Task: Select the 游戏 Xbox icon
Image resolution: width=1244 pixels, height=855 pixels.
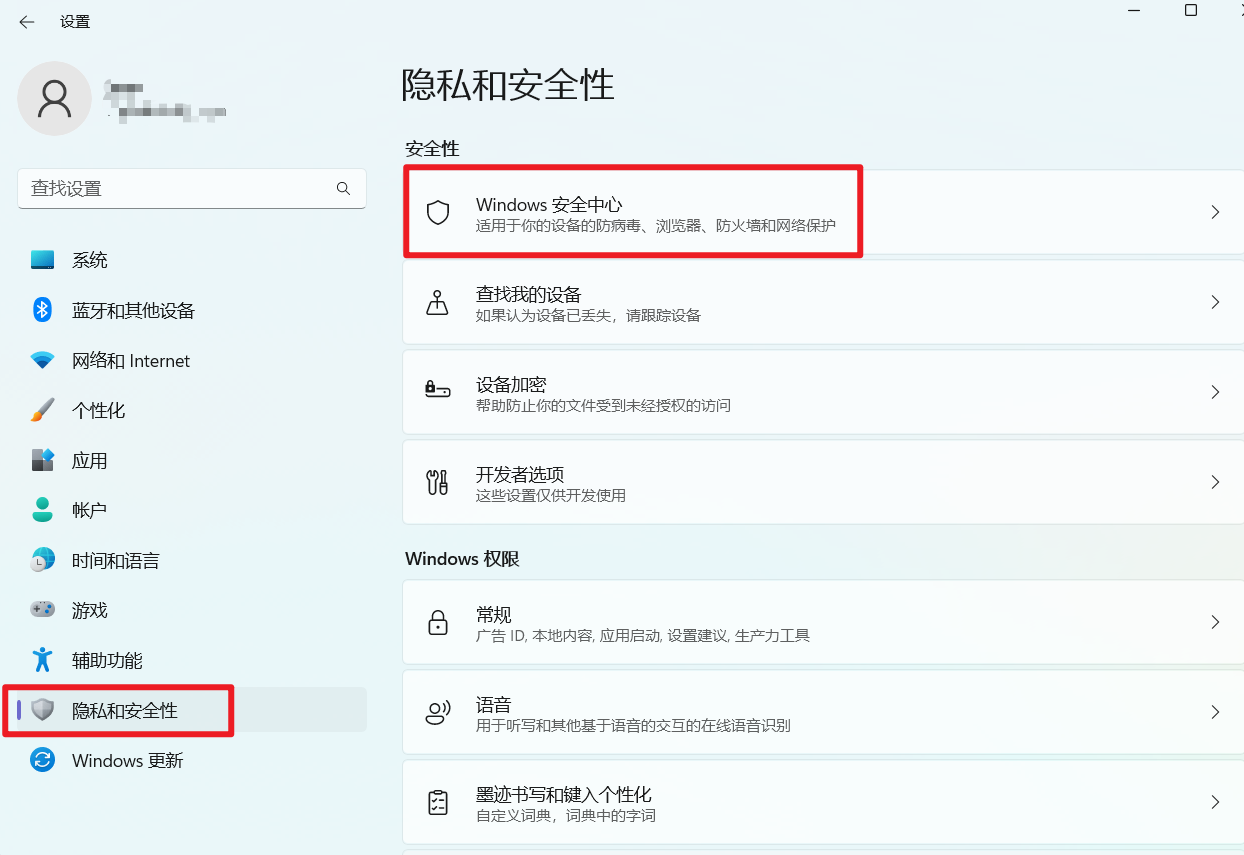Action: coord(42,610)
